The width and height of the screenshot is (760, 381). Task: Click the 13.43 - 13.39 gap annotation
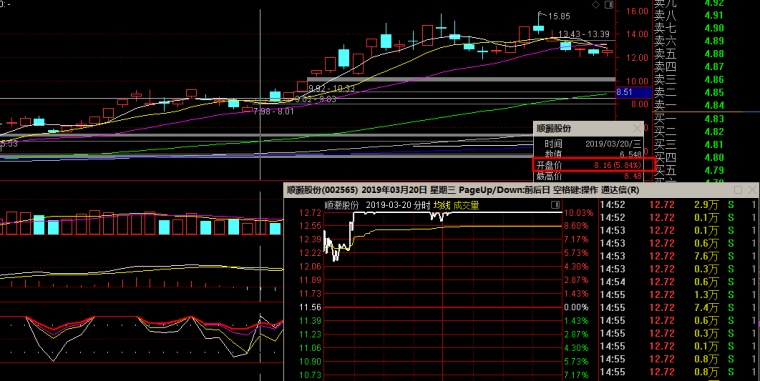(584, 34)
